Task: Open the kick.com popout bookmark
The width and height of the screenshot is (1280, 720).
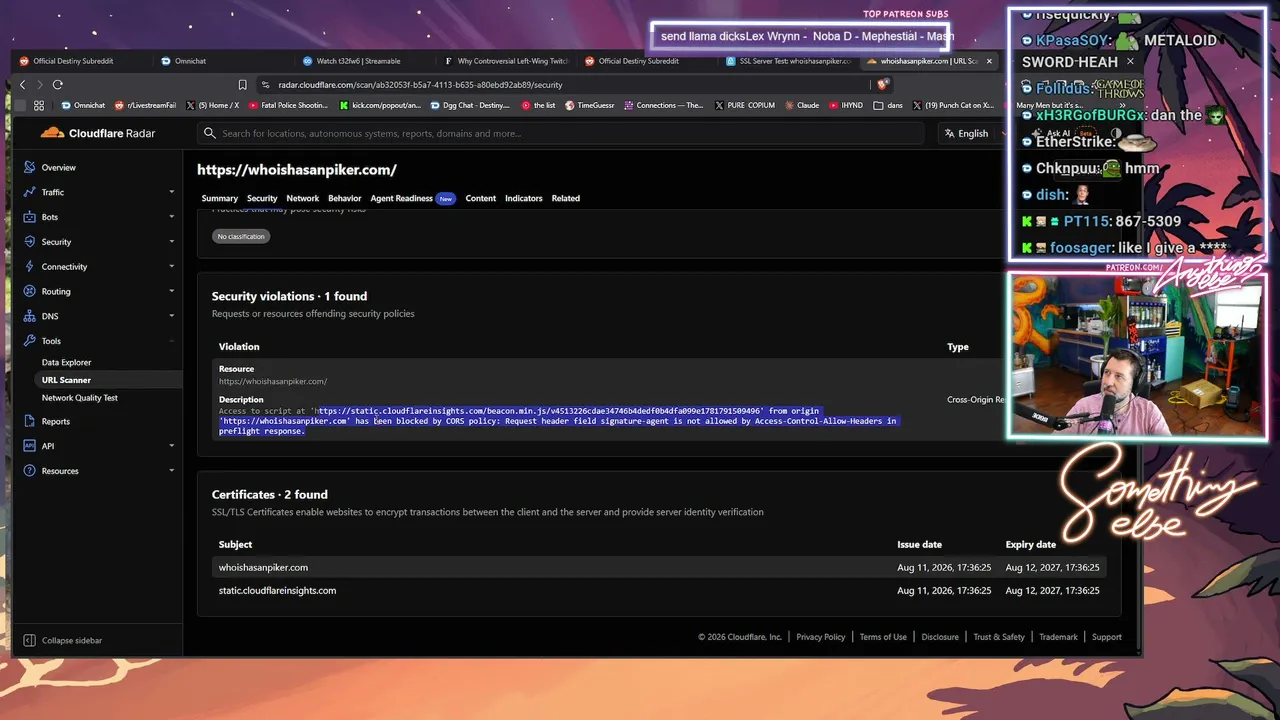Action: tap(380, 105)
